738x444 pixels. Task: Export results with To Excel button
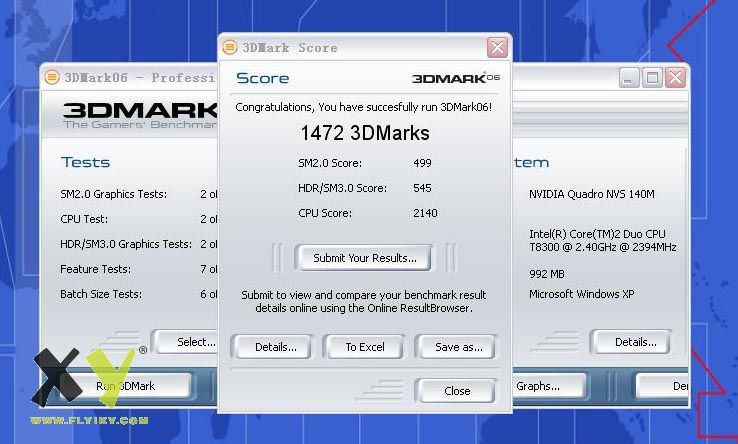click(363, 347)
